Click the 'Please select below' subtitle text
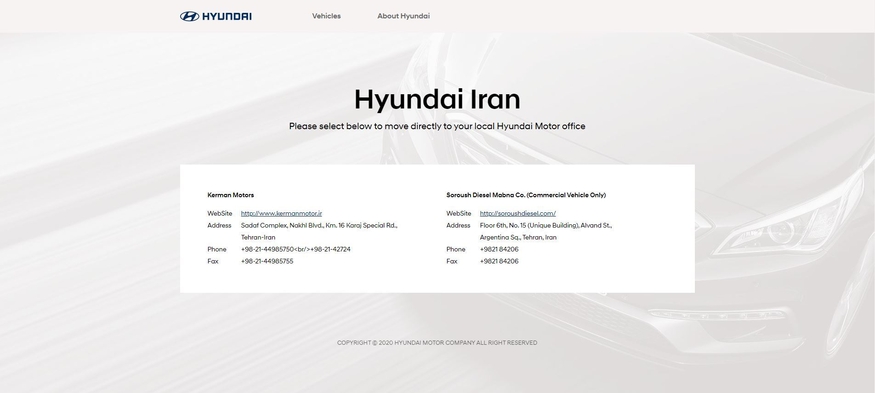 pos(437,126)
